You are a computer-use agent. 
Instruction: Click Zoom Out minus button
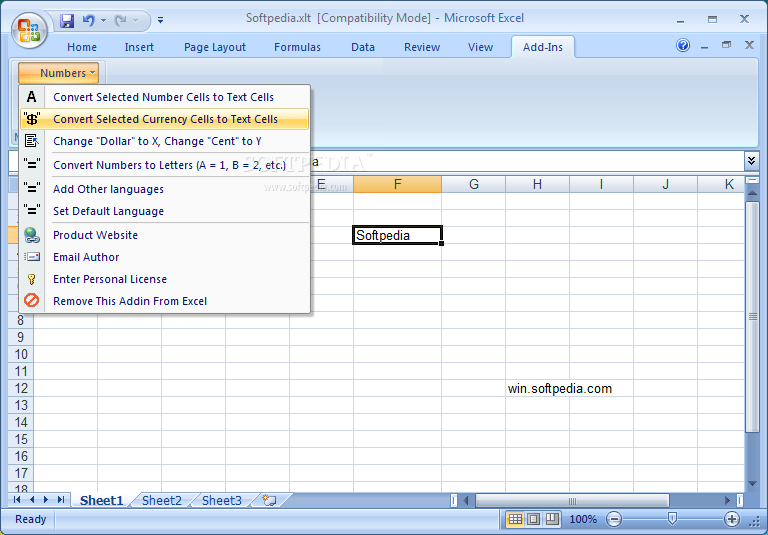[614, 519]
